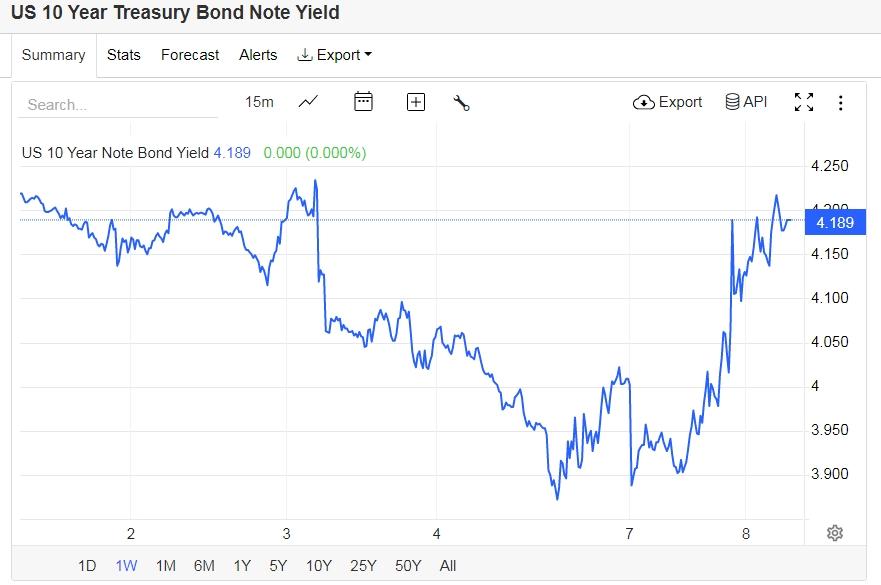Viewport: 881px width, 585px height.
Task: Open the Alerts tab
Action: [258, 55]
